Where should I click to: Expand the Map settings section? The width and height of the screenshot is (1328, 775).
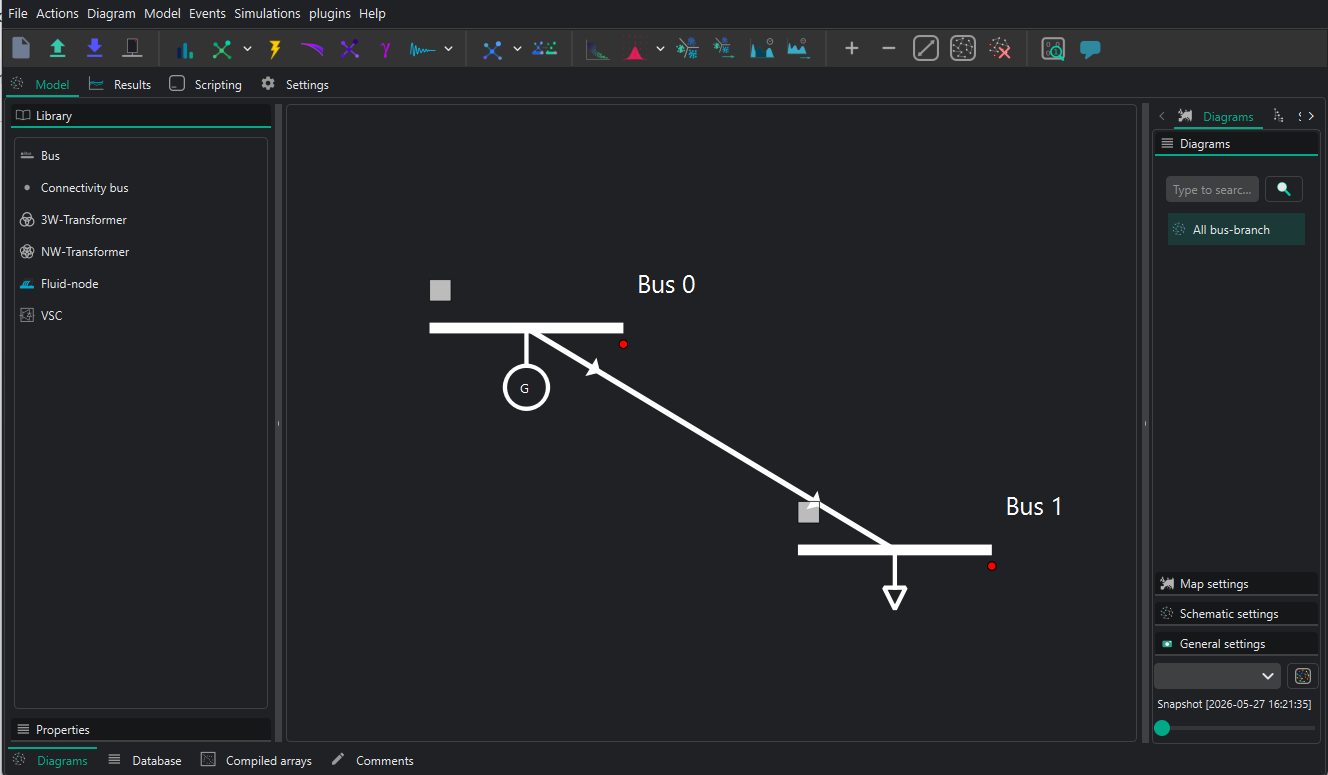point(1236,584)
